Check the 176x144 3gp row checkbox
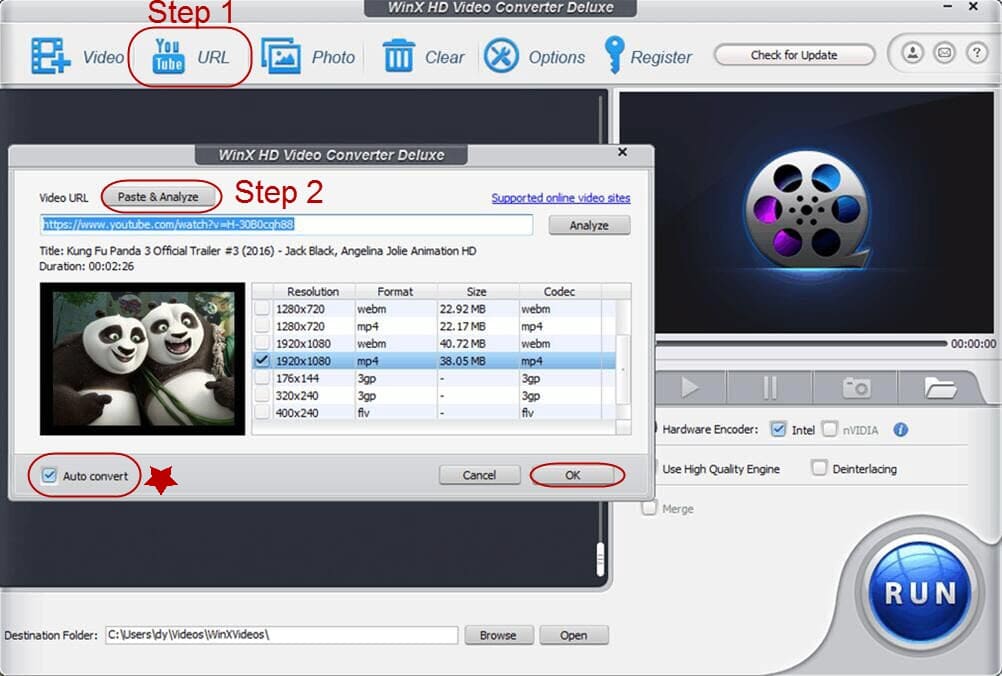 [262, 378]
